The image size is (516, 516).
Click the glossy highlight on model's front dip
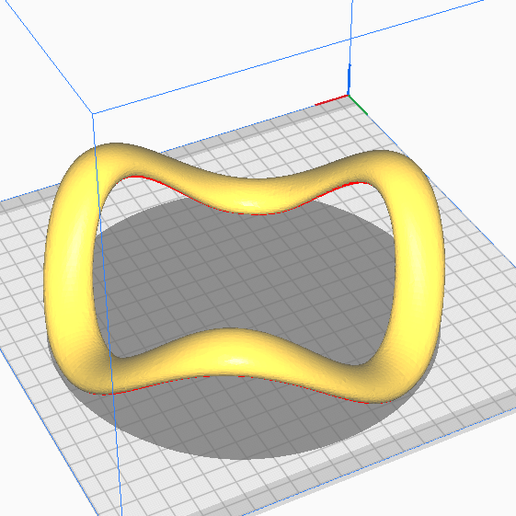[237, 361]
